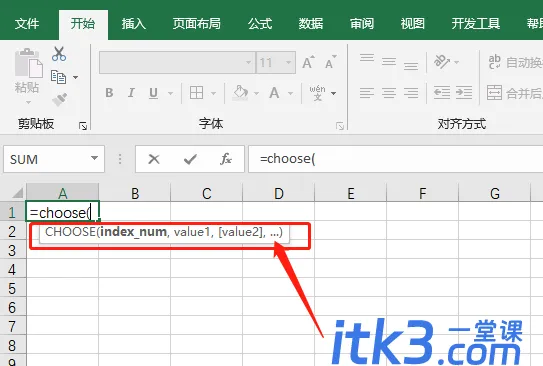
Task: Confirm formula with checkmark button
Action: (190, 159)
